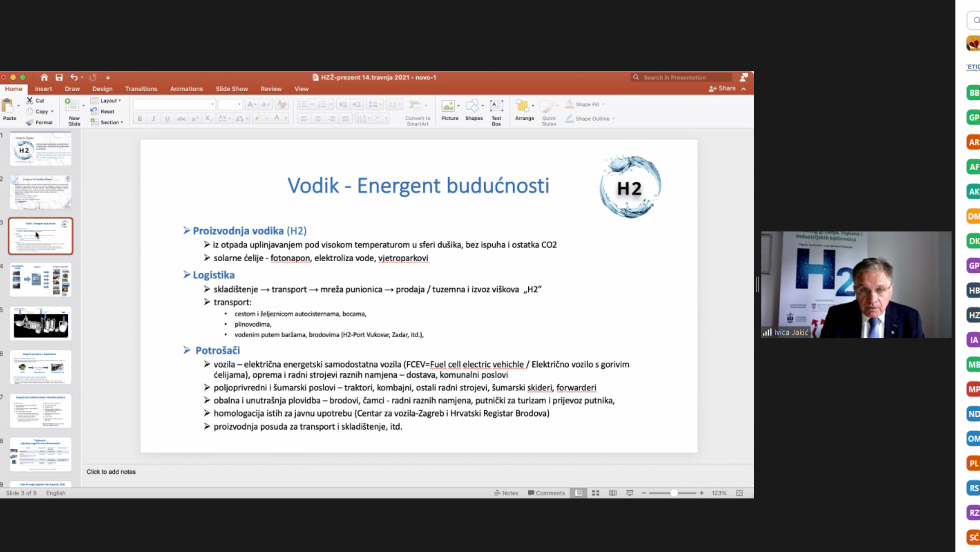Open the Paste options arrow

coord(19,106)
